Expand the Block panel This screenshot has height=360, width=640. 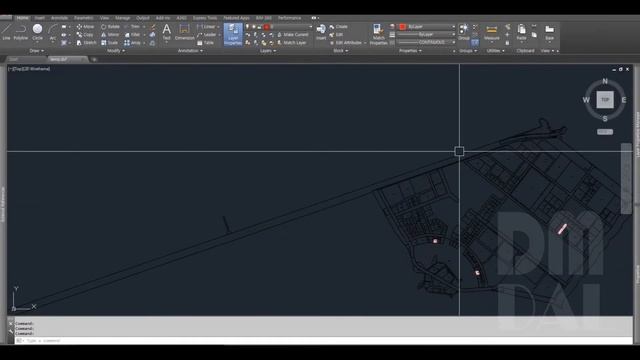click(341, 51)
